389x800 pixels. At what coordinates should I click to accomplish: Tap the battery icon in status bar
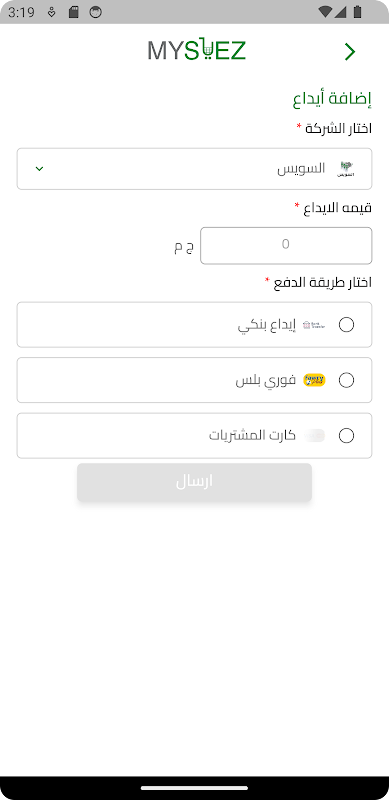coord(357,12)
